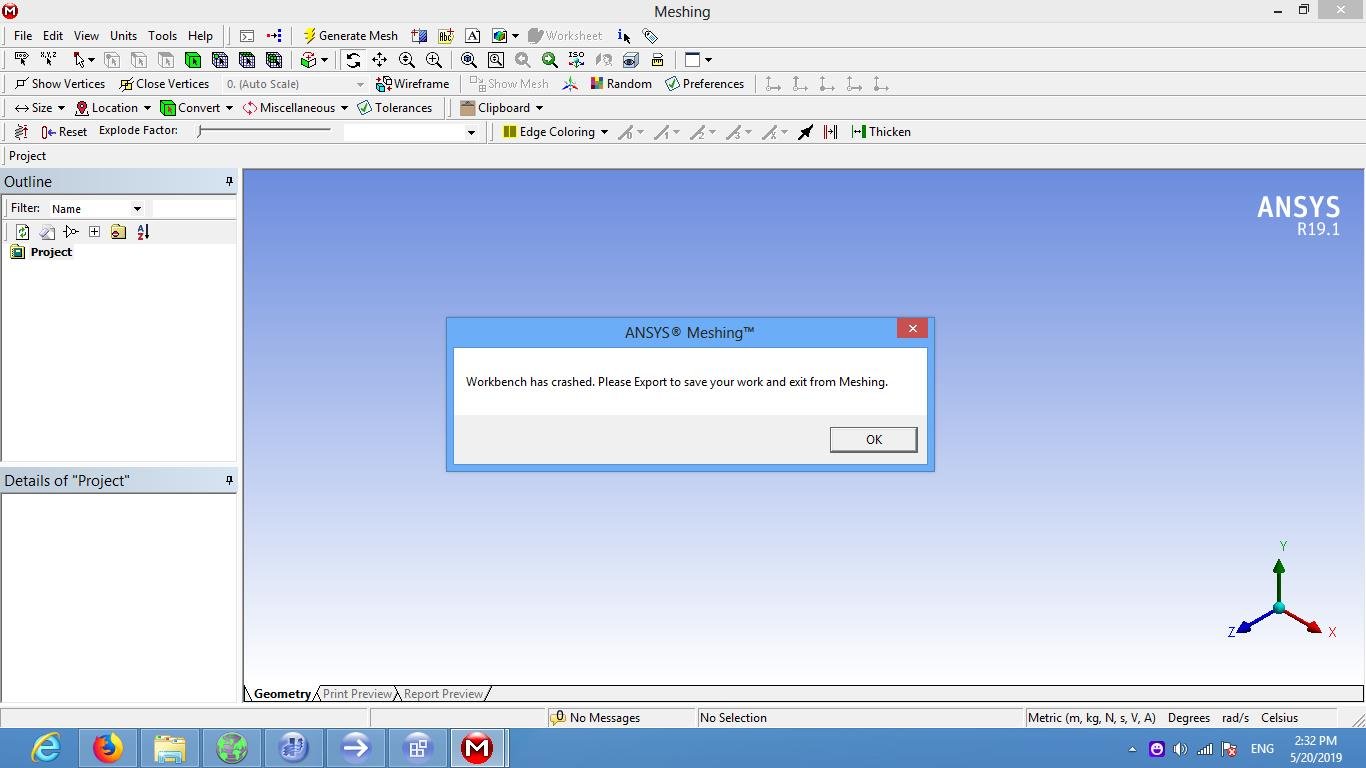Switch to the Print Preview tab

(357, 694)
